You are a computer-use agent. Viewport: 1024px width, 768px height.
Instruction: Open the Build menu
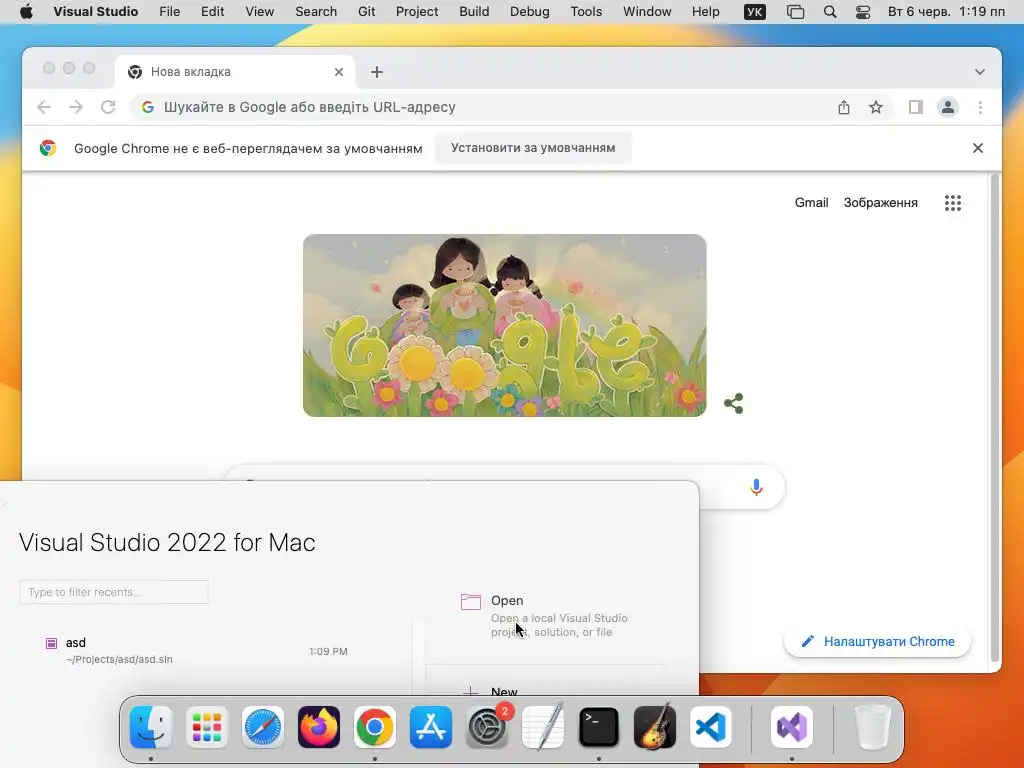coord(474,12)
